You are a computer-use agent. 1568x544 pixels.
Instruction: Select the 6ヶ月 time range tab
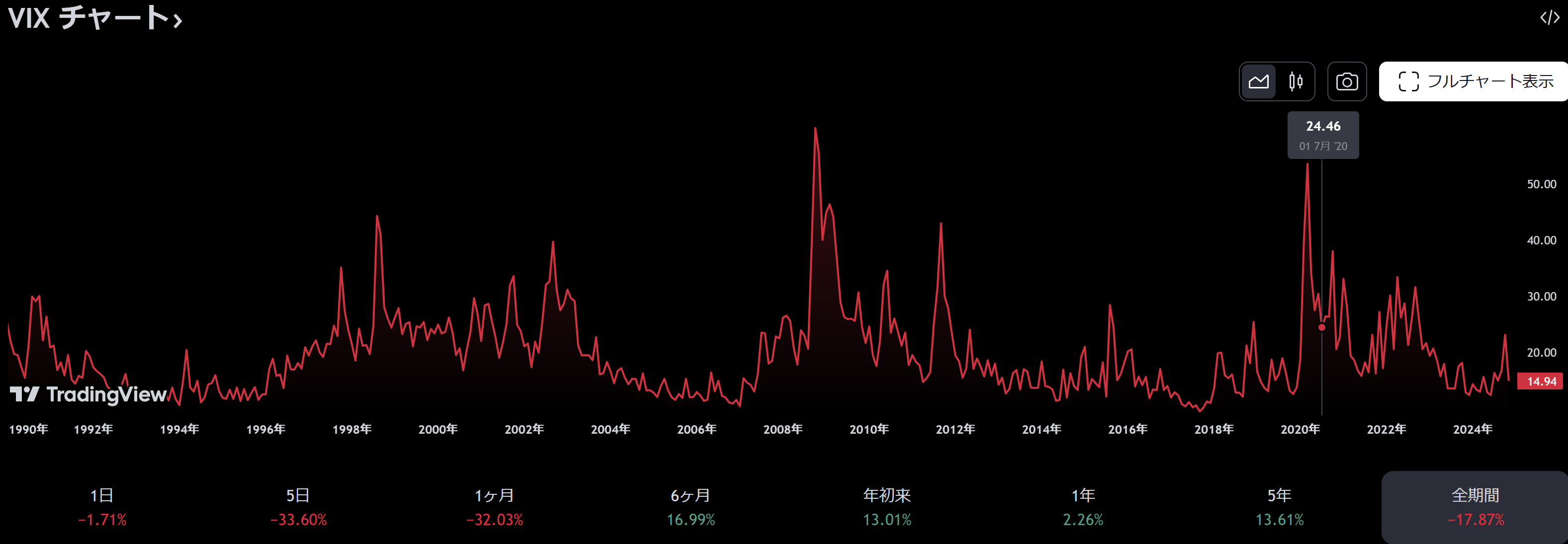point(690,507)
